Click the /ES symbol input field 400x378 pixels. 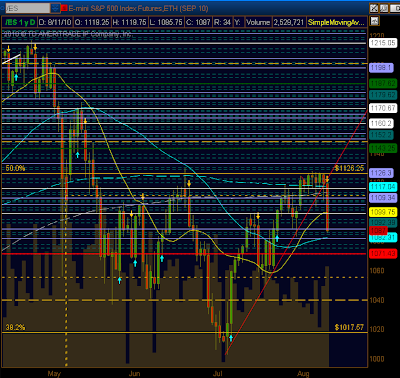(27, 8)
